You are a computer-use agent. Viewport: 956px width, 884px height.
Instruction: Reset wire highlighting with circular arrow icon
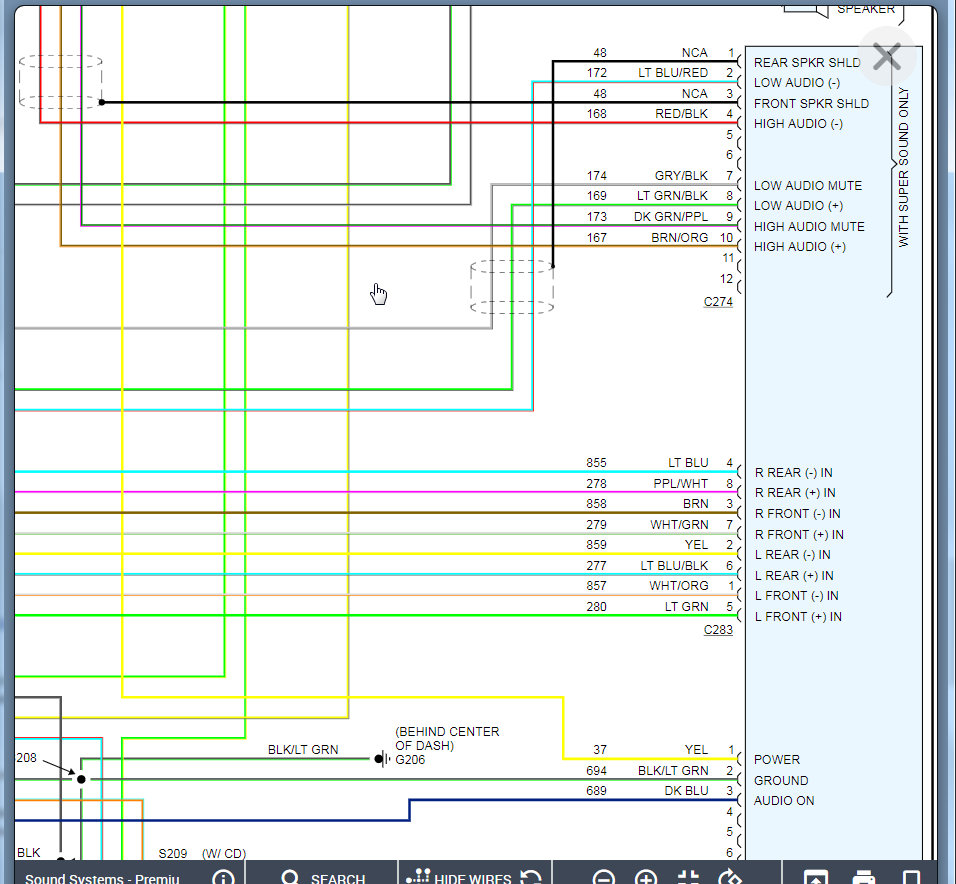531,877
